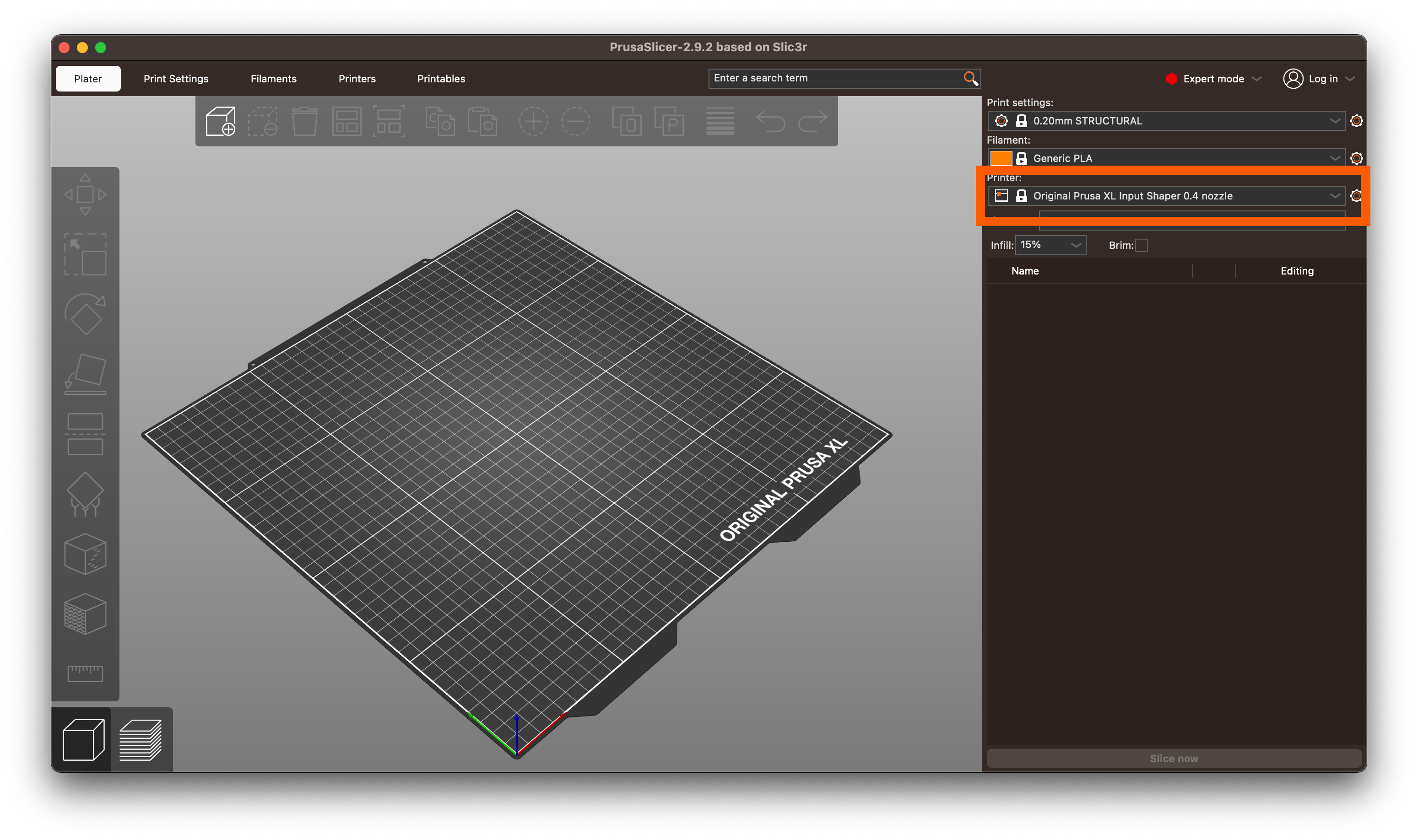This screenshot has height=840, width=1418.
Task: Select the Paint-on supports tool
Action: point(85,494)
